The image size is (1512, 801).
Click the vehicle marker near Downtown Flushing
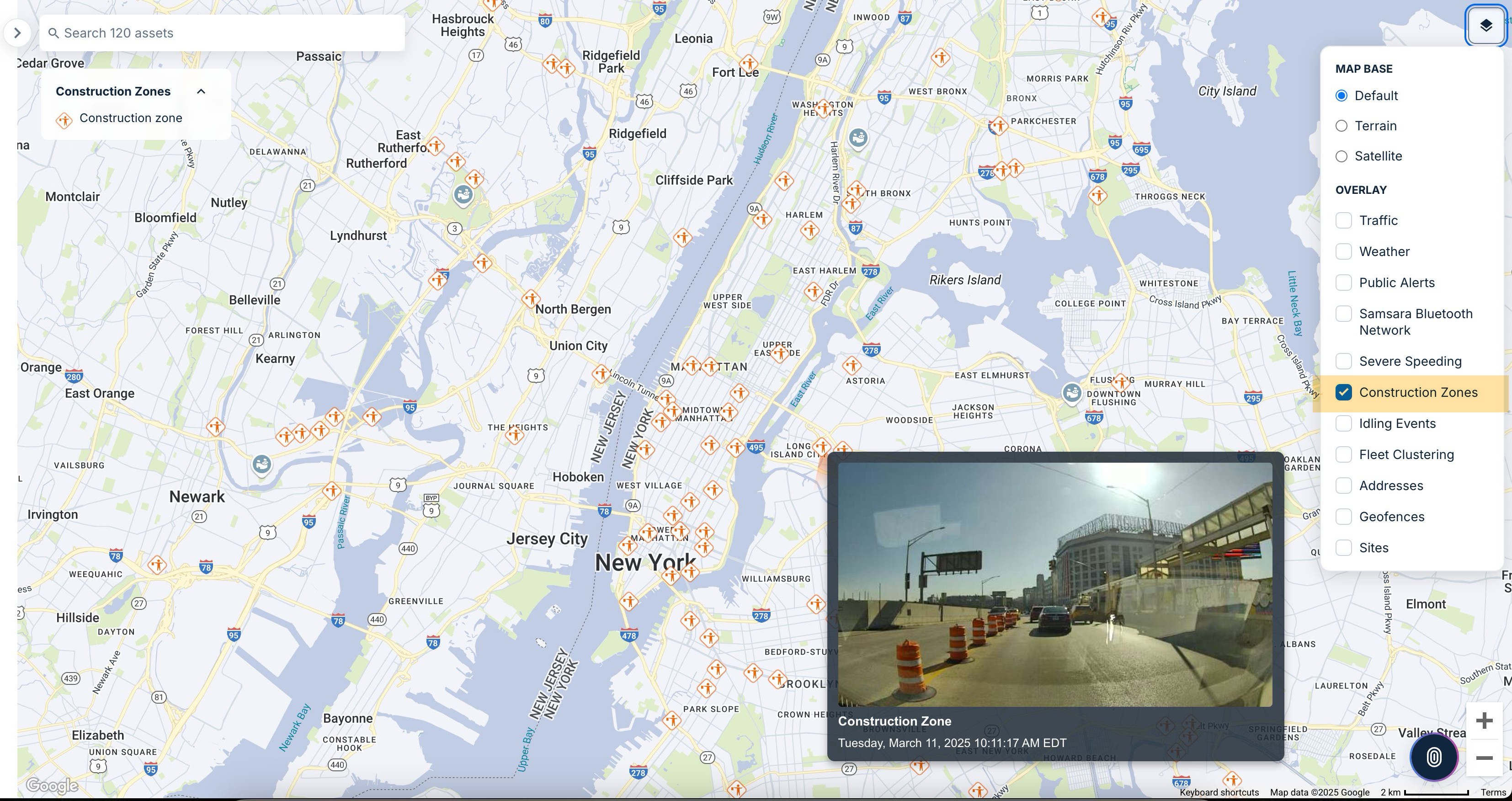[x=1072, y=393]
